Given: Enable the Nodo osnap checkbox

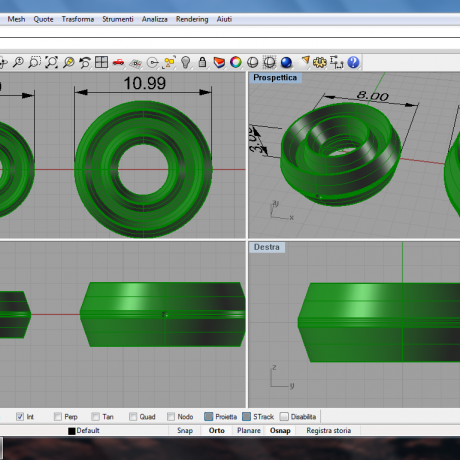Looking at the screenshot, I should click(x=171, y=416).
